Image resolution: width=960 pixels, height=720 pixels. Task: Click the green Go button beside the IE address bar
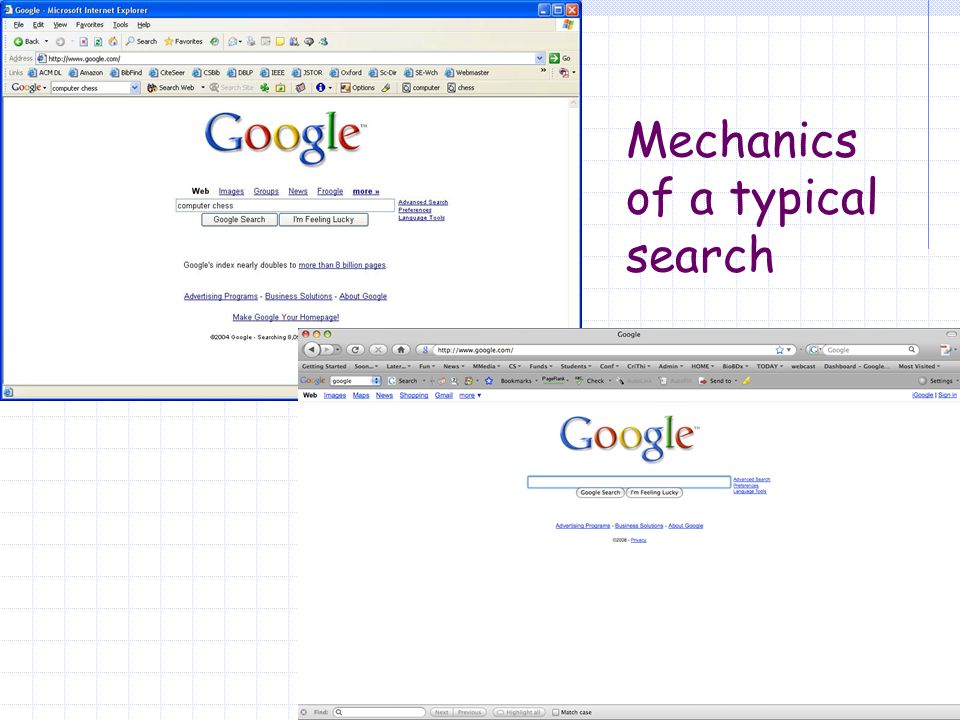pyautogui.click(x=560, y=58)
